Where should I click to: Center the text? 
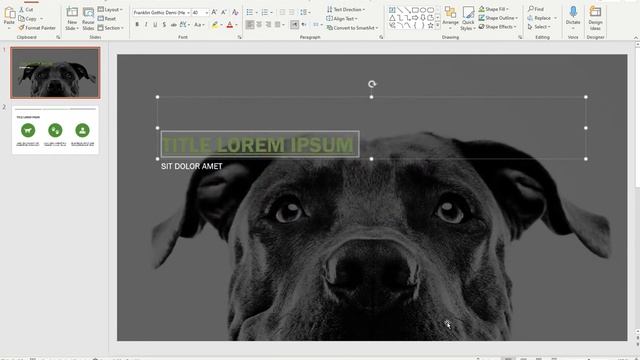[x=259, y=25]
